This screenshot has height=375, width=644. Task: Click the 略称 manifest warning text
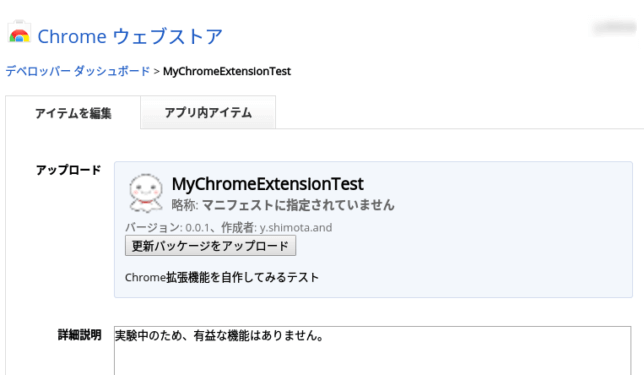coord(283,205)
